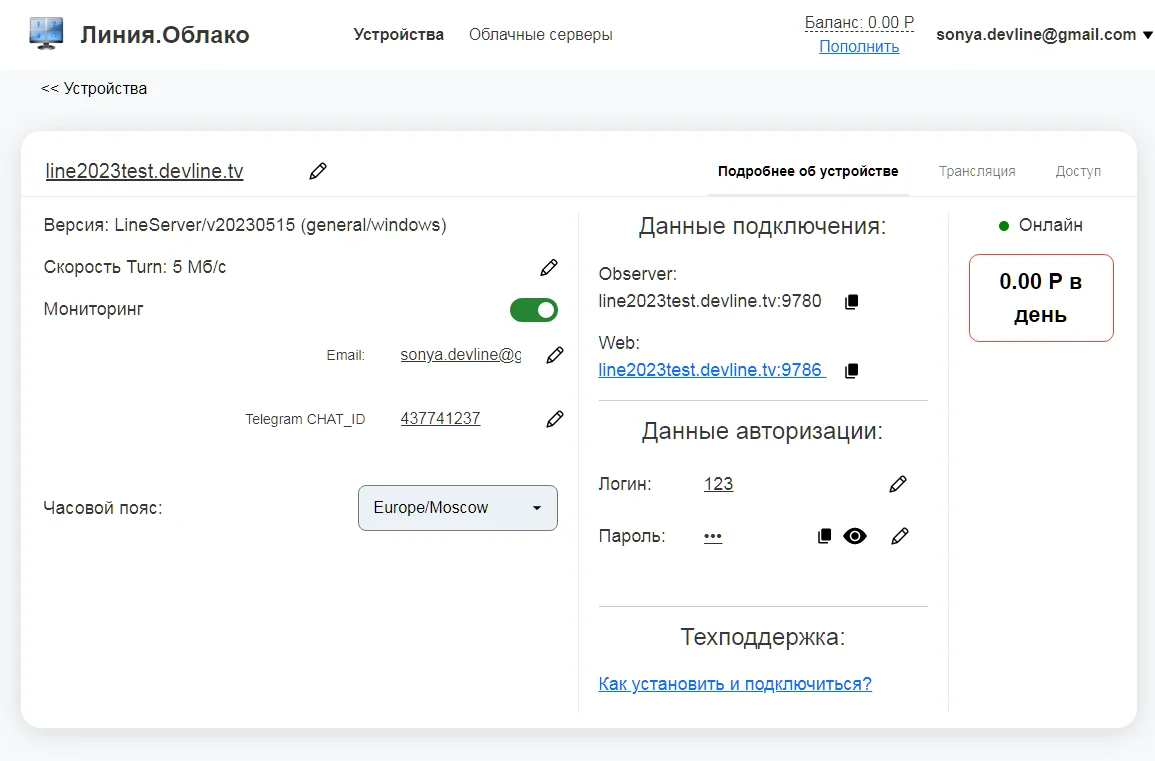This screenshot has height=761, width=1155.
Task: Go back via << Устройства link
Action: 94,88
